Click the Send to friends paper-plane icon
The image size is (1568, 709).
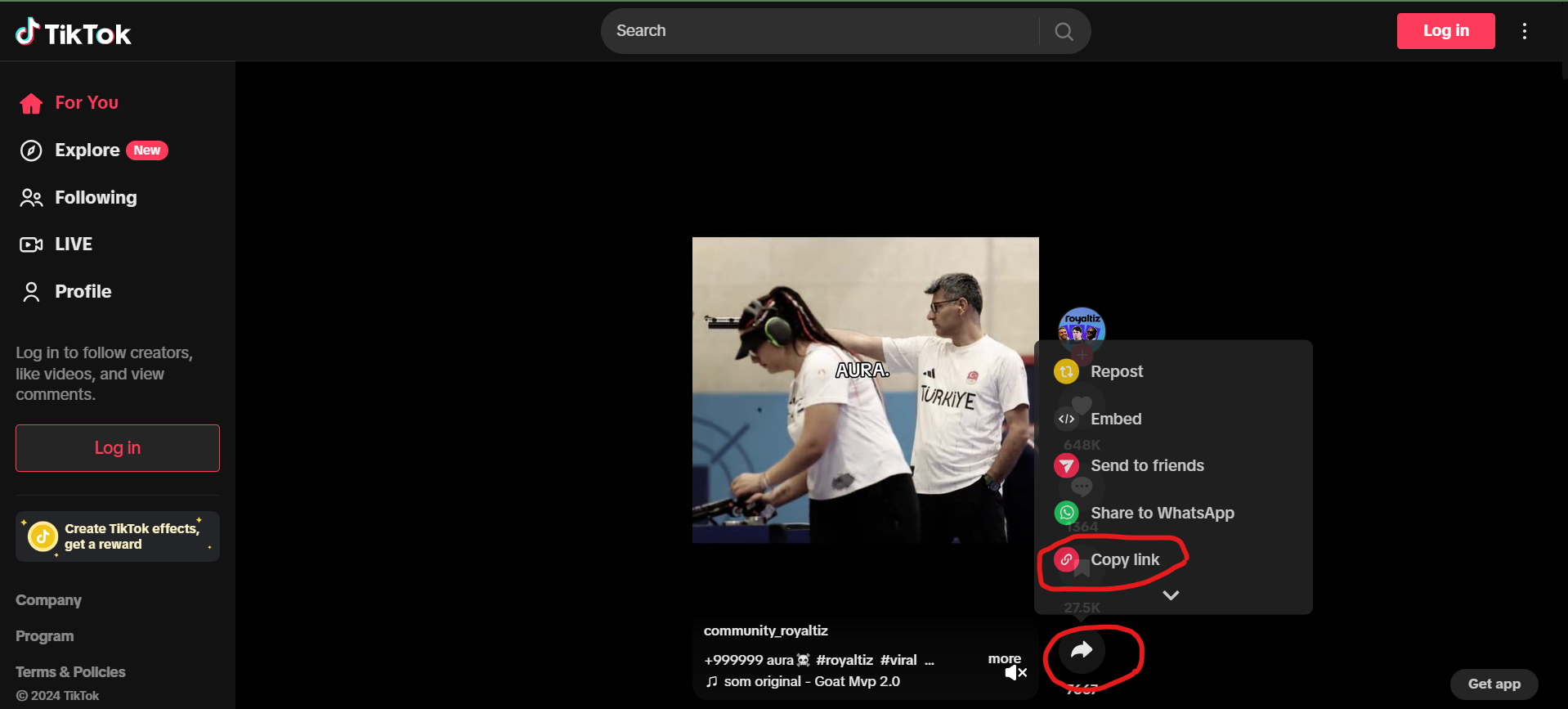1066,466
